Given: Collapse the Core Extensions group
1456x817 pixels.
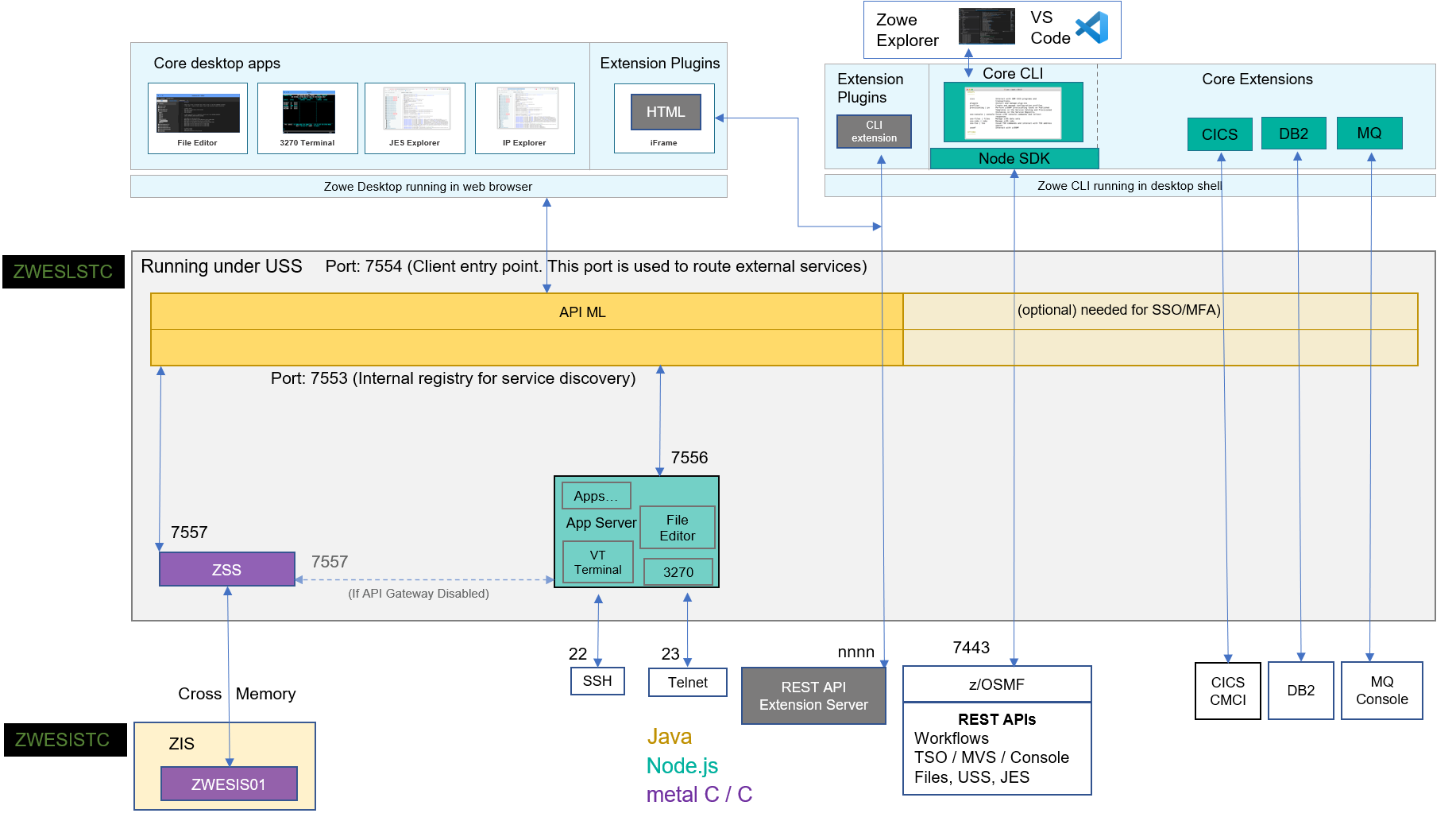Looking at the screenshot, I should (1257, 79).
